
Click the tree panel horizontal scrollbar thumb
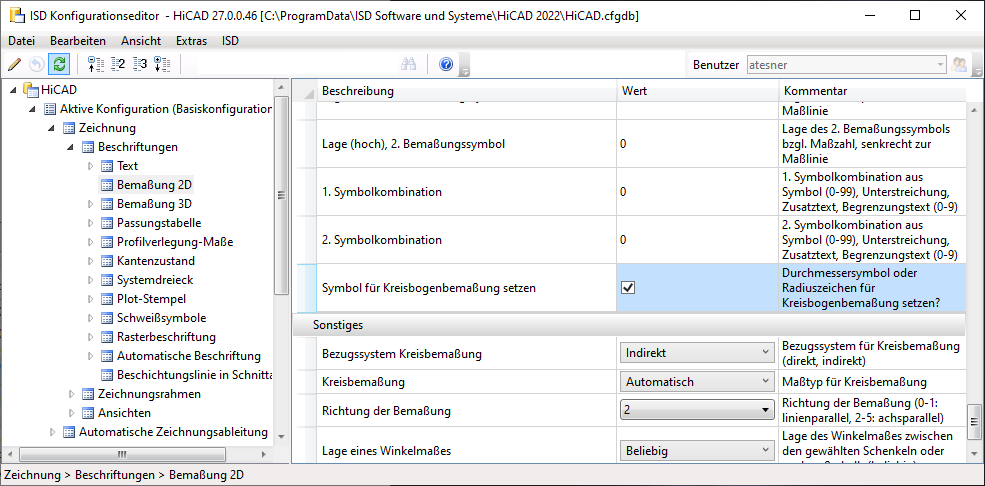(123, 454)
